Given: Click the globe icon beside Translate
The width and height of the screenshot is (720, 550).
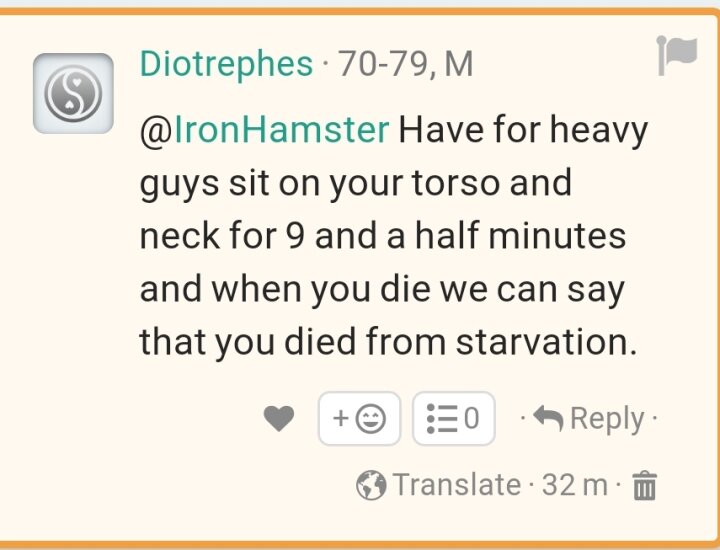Looking at the screenshot, I should pyautogui.click(x=371, y=485).
